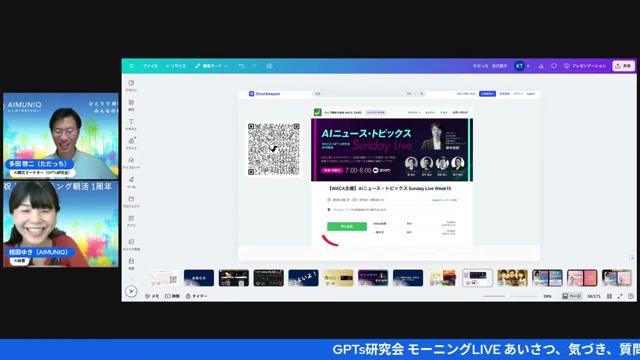Select the solid pink two-panel thumbnail

[x=582, y=278]
